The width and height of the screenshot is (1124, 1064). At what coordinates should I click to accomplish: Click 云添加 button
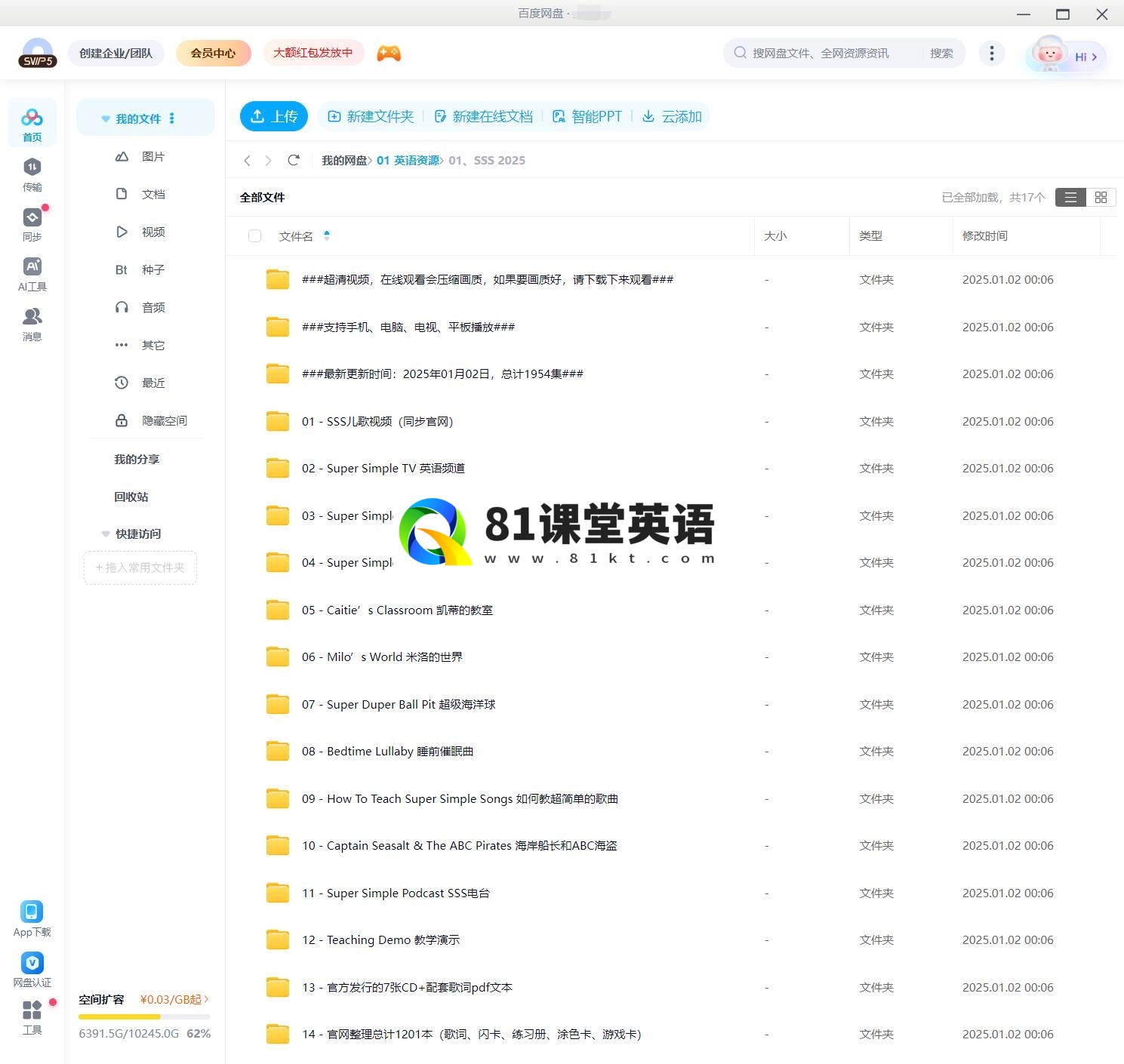click(672, 116)
